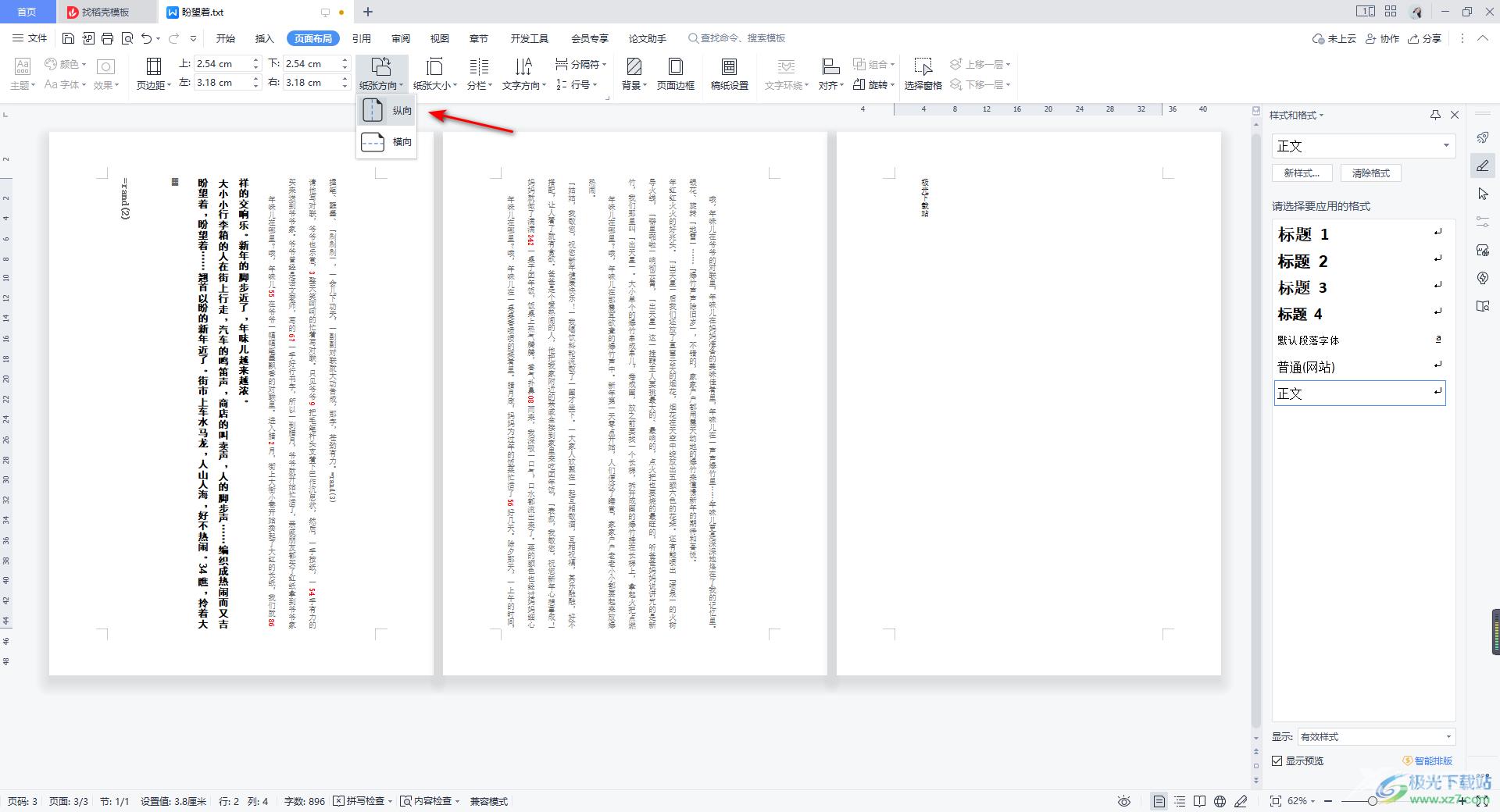
Task: Close the 样式和格式 styles pane
Action: click(1455, 115)
